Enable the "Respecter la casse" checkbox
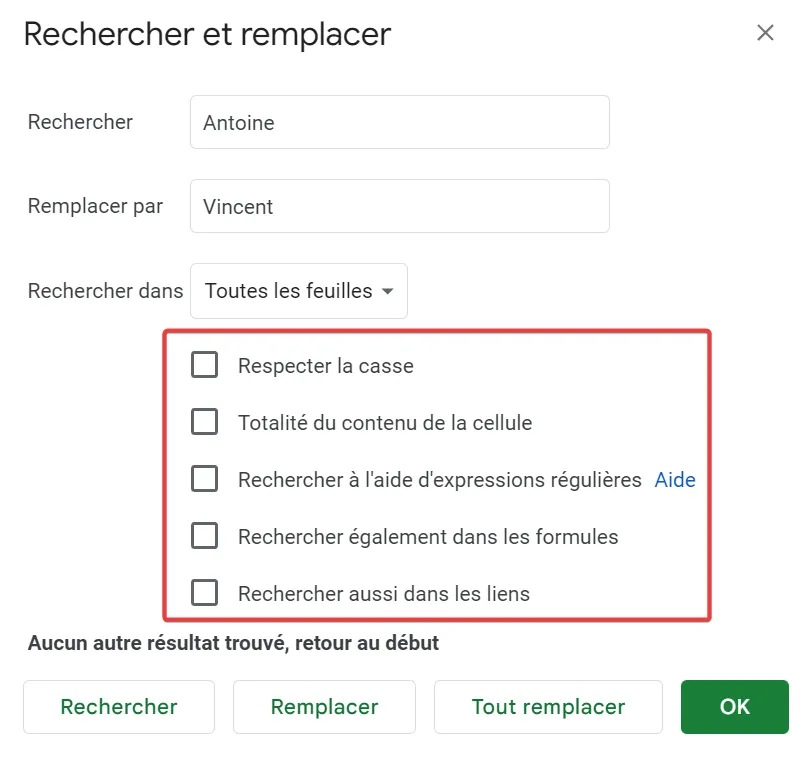 (x=204, y=365)
